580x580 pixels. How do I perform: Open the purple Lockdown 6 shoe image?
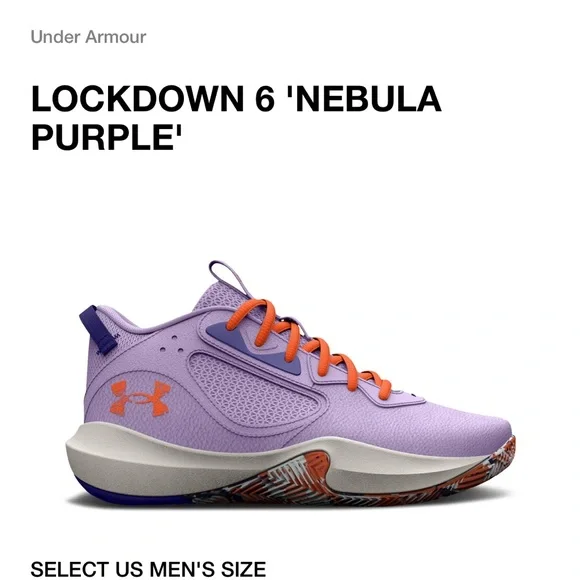[290, 383]
